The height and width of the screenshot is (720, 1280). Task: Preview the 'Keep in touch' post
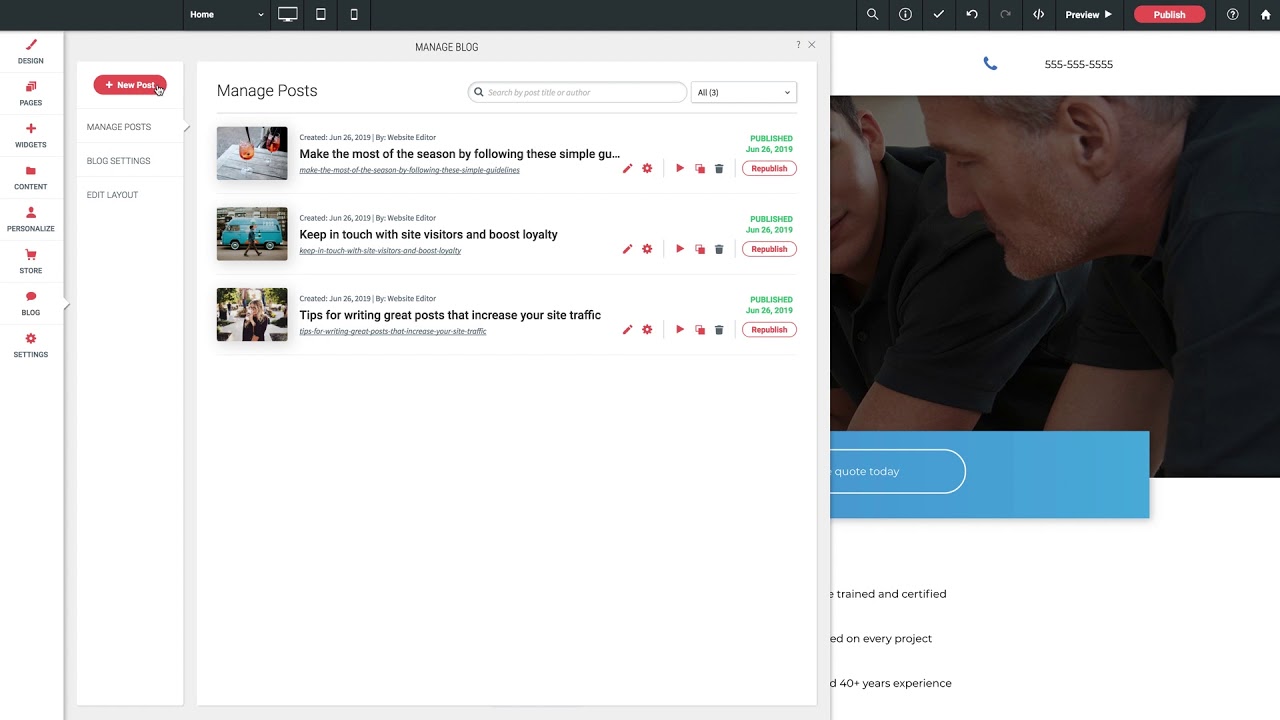680,249
